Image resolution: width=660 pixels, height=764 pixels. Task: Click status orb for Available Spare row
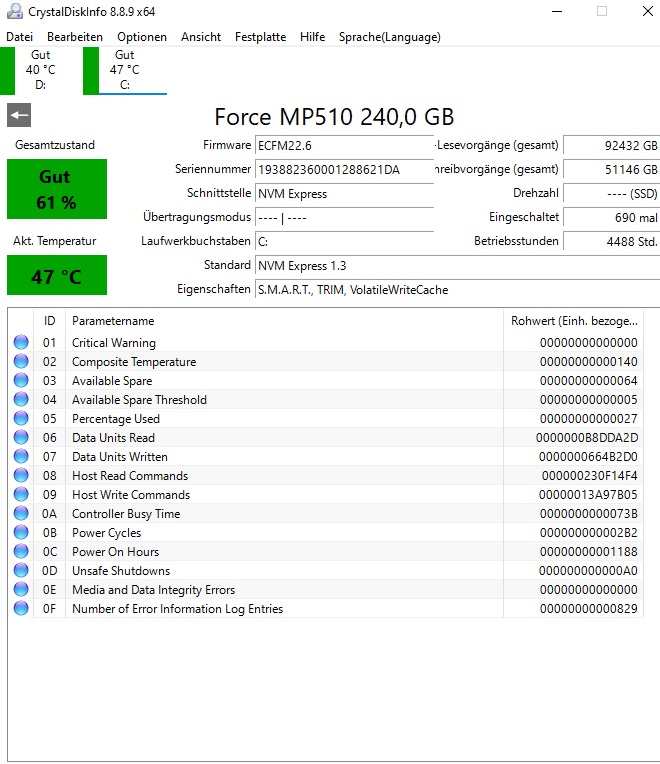point(21,380)
